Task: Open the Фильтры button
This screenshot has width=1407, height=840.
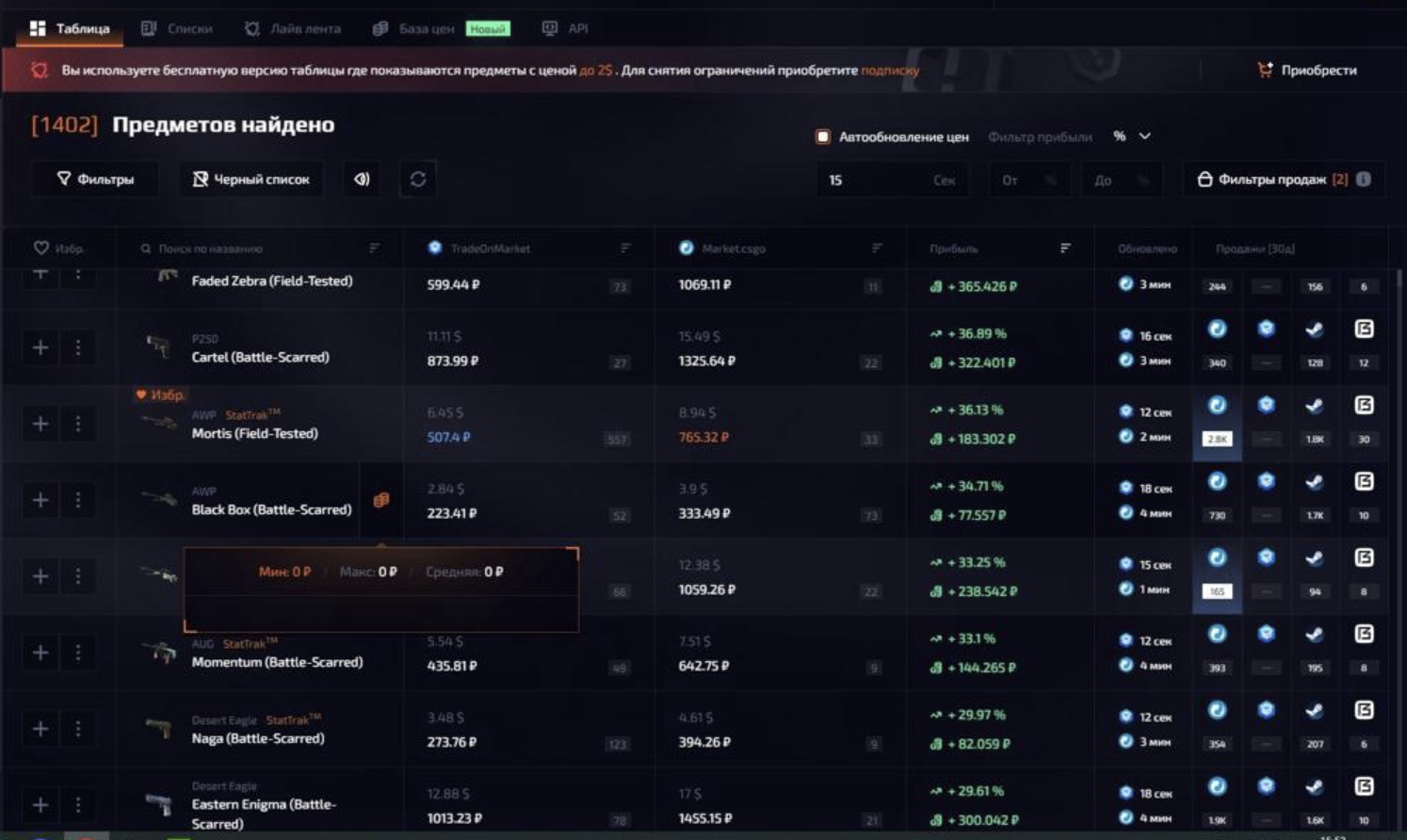Action: [x=95, y=179]
